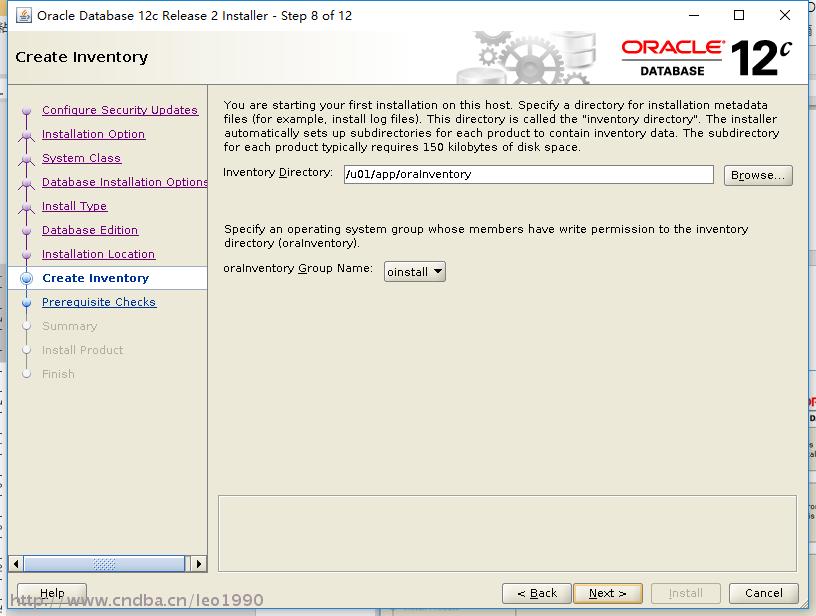Image resolution: width=816 pixels, height=616 pixels.
Task: Click the empty message area at bottom
Action: pyautogui.click(x=507, y=533)
